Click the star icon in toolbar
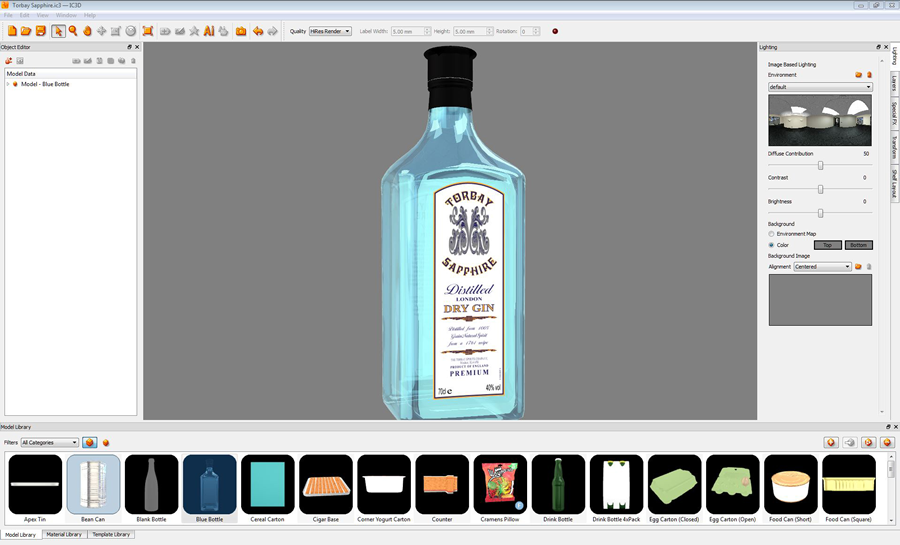 [x=195, y=31]
